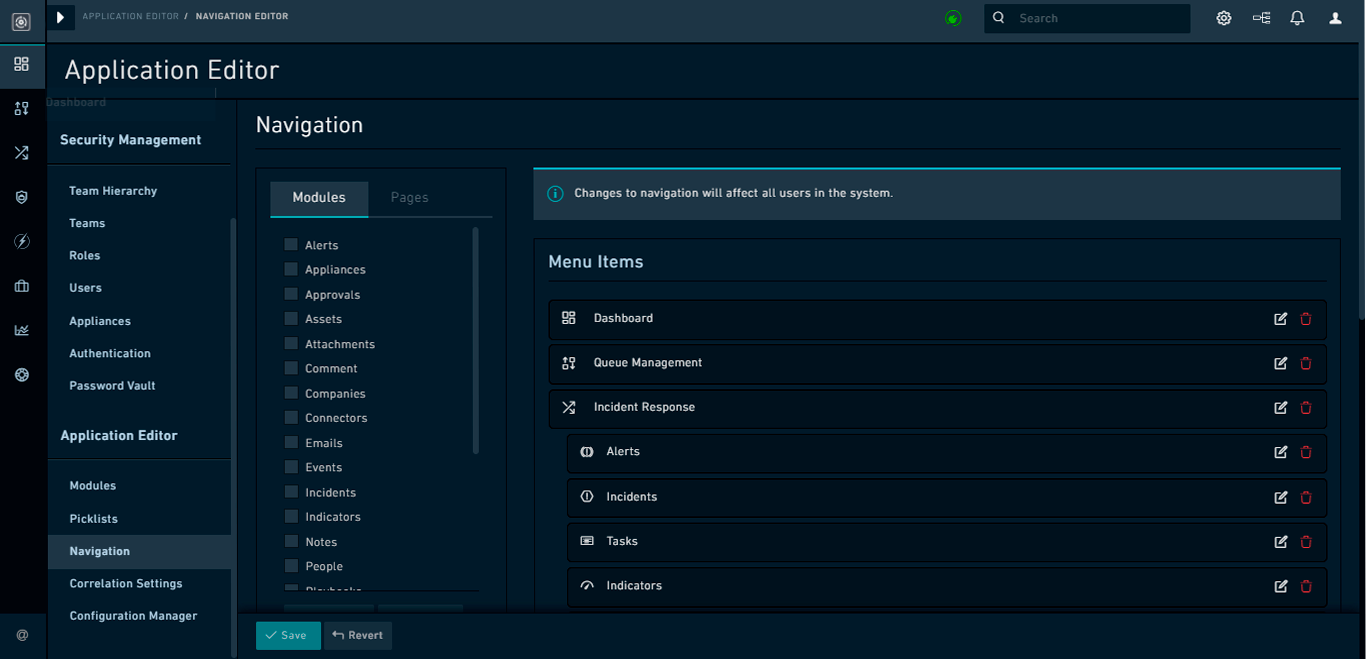Open the user profile menu
1366x659 pixels.
1335,17
